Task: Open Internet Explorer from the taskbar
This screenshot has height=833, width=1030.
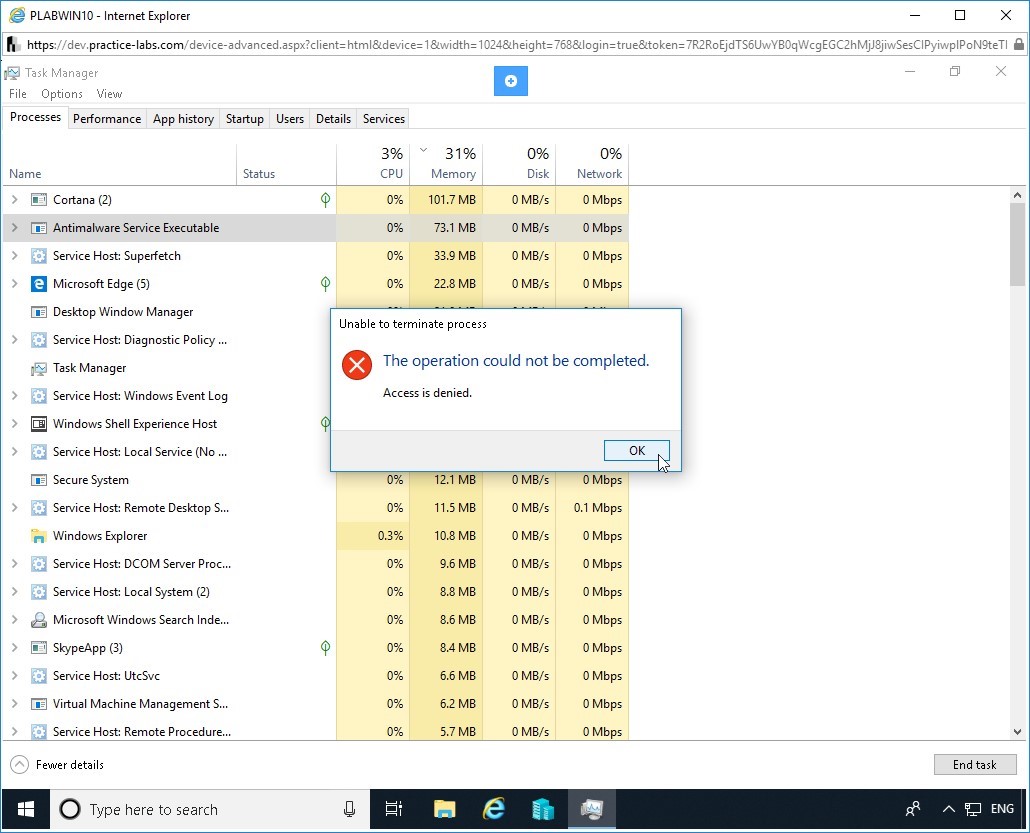Action: 494,809
